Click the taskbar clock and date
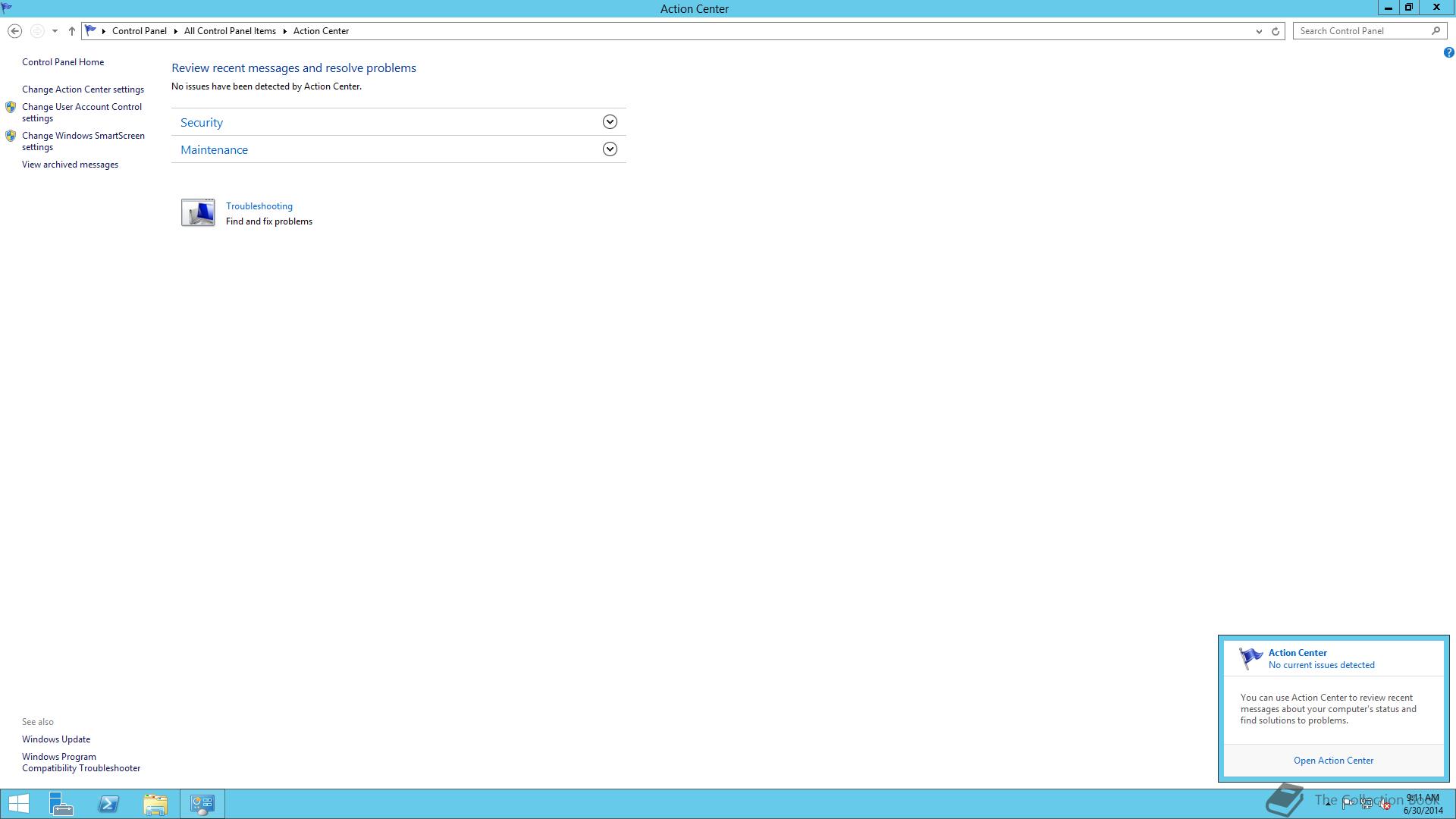1456x819 pixels. (1423, 804)
